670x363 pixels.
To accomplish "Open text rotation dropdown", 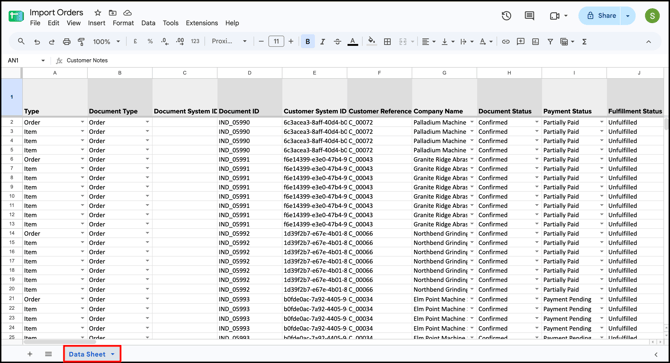I will coord(486,41).
